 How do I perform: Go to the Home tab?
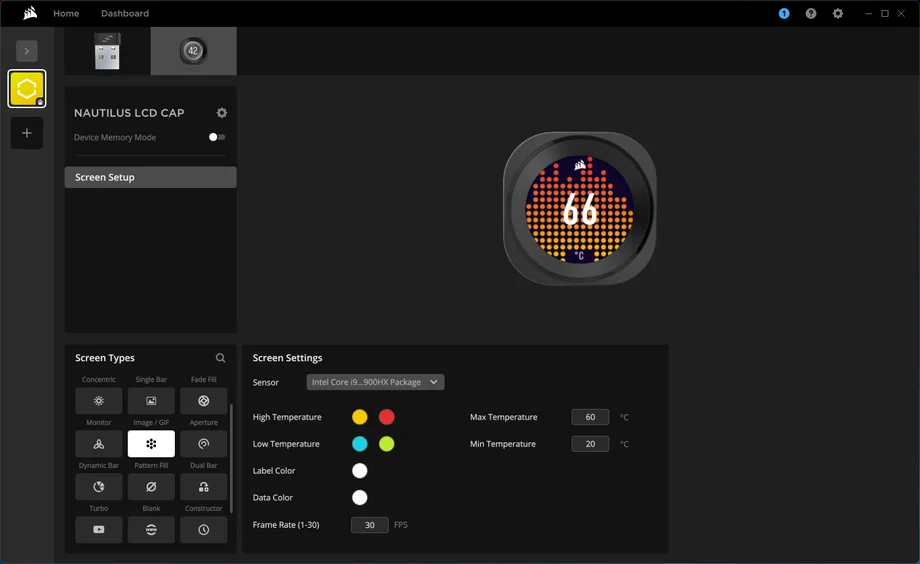(x=66, y=13)
